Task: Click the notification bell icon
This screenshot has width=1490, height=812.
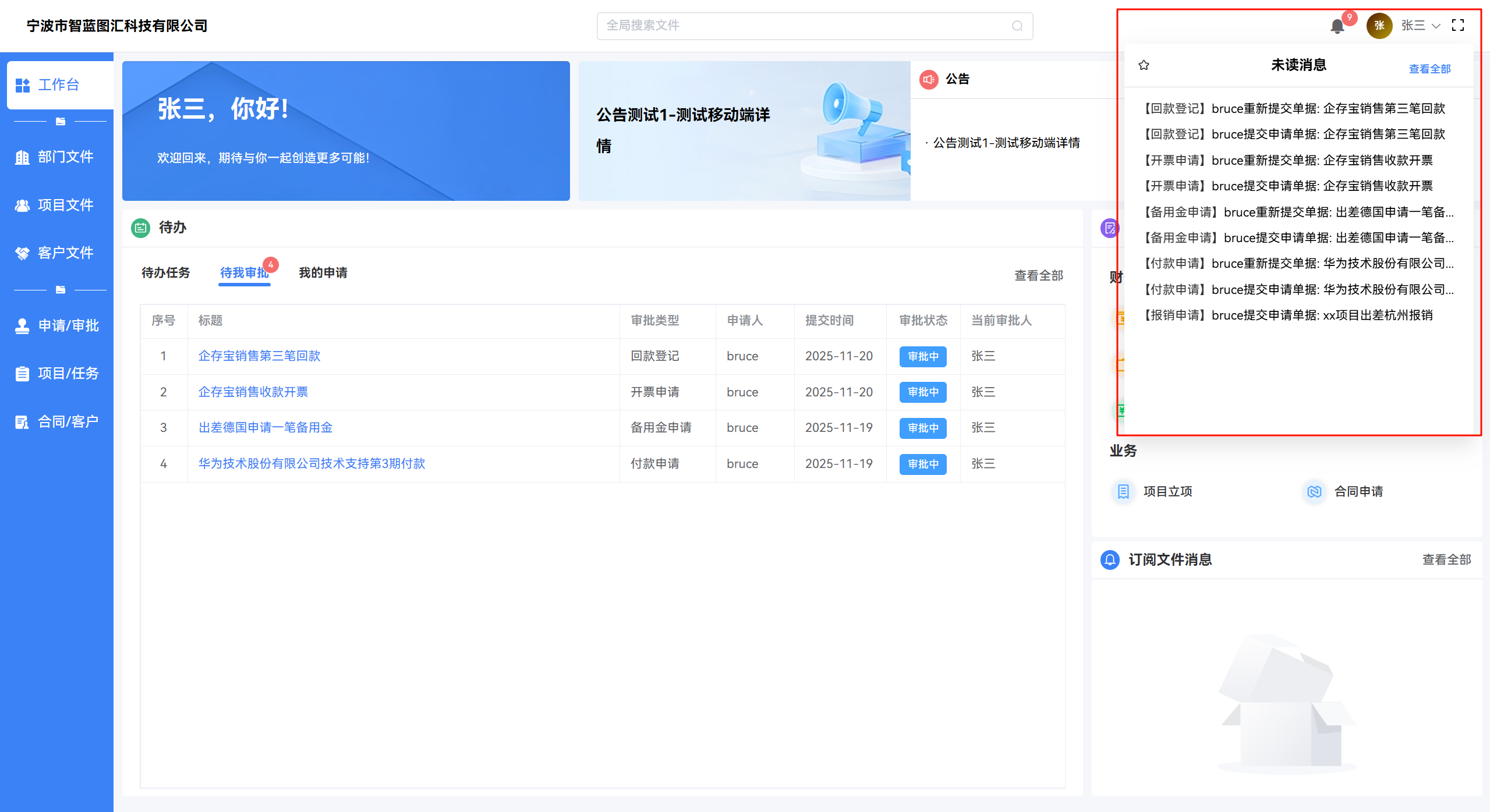Action: (x=1337, y=26)
